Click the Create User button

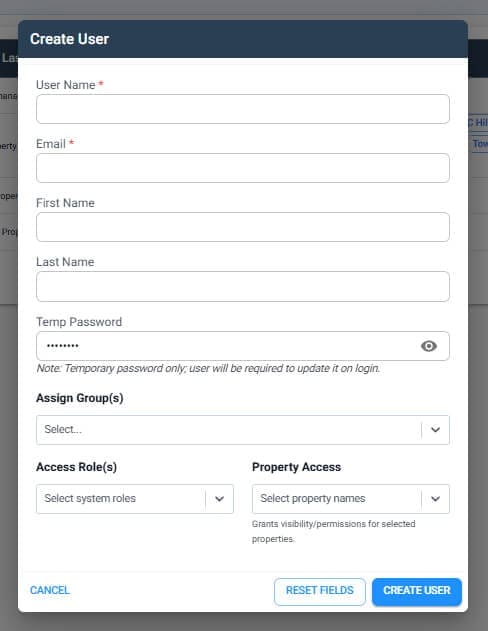click(x=417, y=592)
